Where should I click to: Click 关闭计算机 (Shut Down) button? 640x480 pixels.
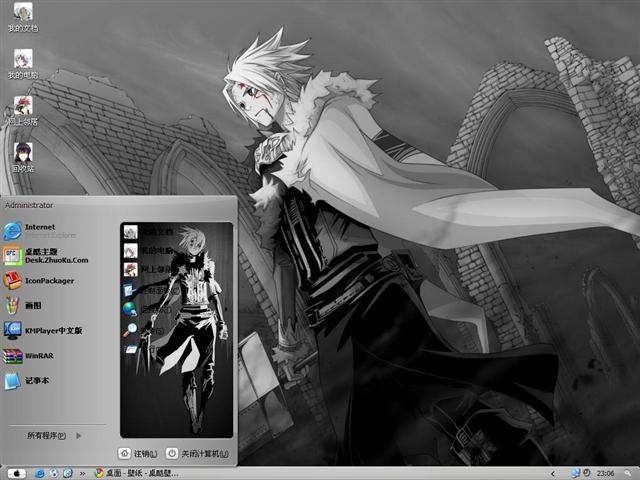pyautogui.click(x=197, y=453)
